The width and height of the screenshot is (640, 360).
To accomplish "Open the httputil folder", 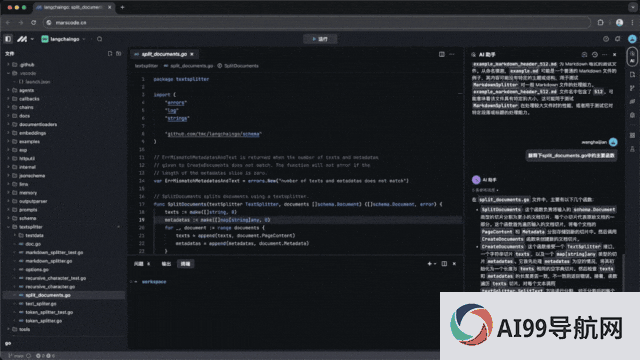I will (x=27, y=158).
